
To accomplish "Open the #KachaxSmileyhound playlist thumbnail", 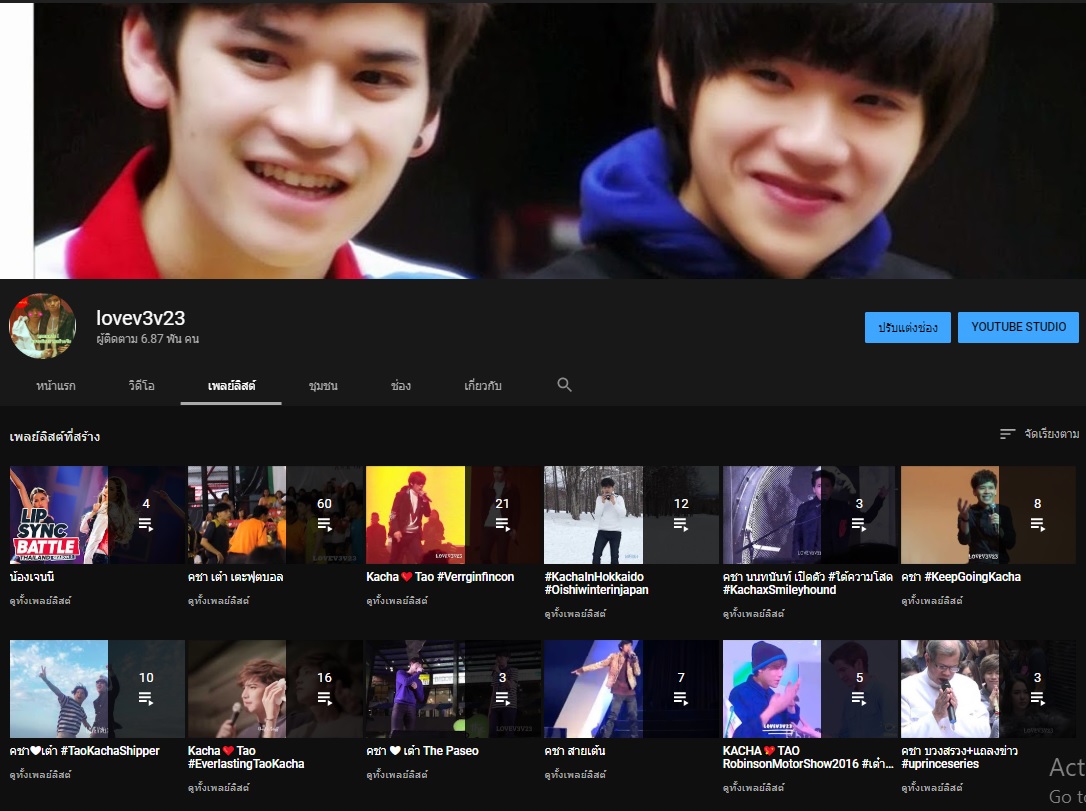I will coord(810,515).
